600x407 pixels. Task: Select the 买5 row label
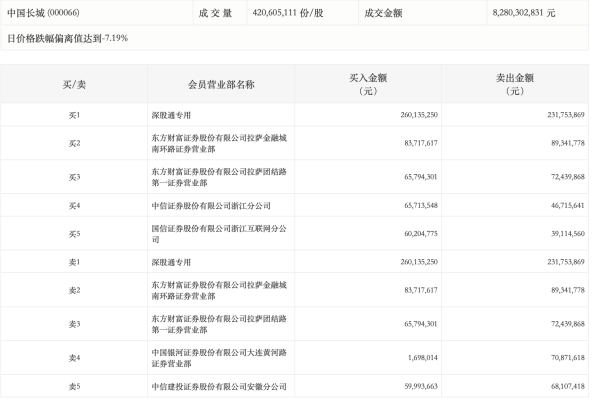click(x=74, y=234)
